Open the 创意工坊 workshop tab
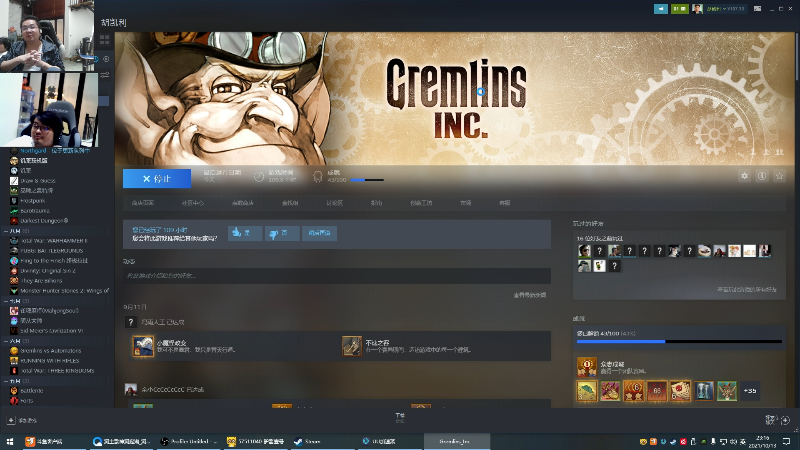This screenshot has height=450, width=800. coord(421,203)
